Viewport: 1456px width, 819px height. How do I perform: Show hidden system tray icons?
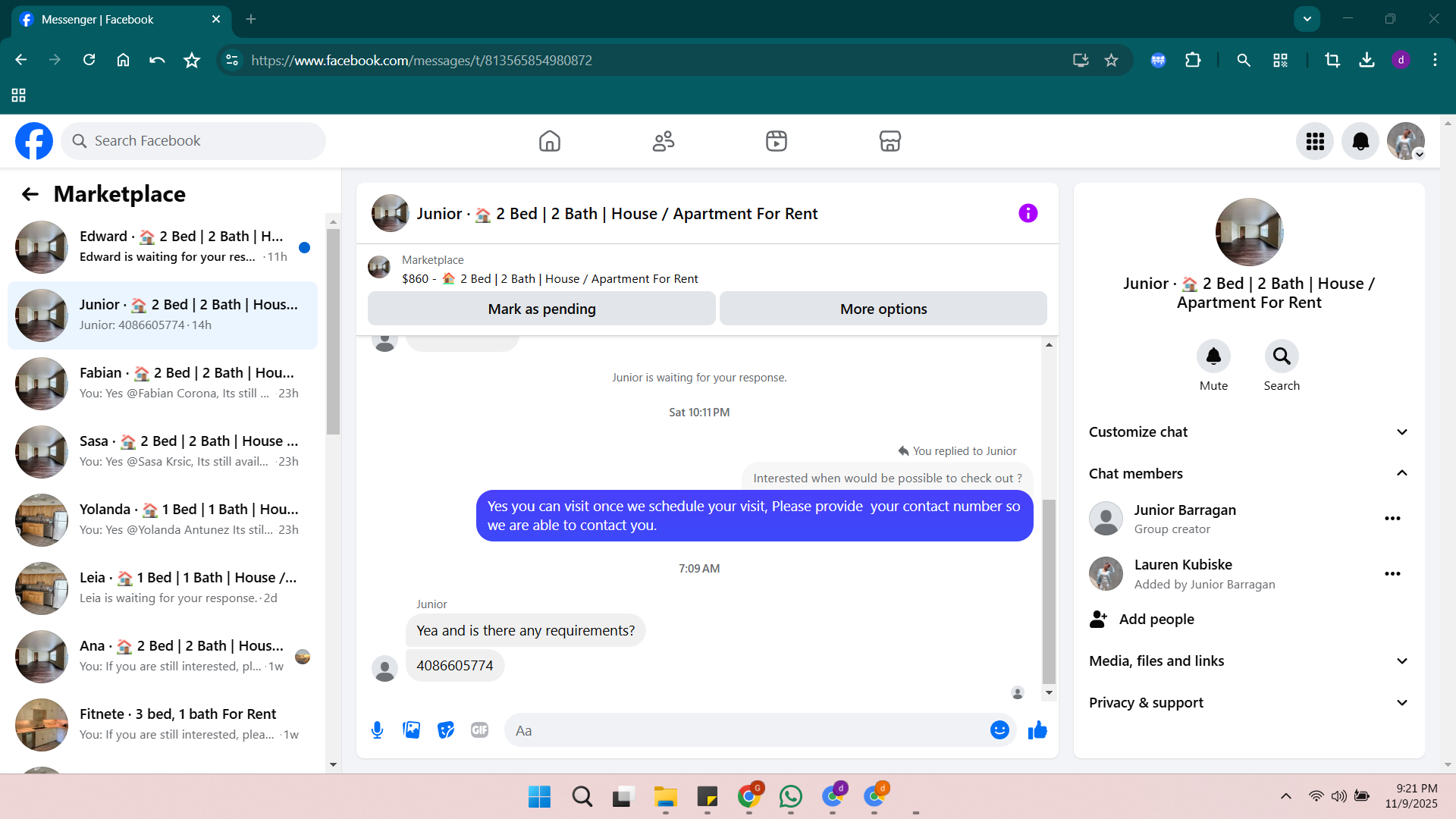[1286, 796]
